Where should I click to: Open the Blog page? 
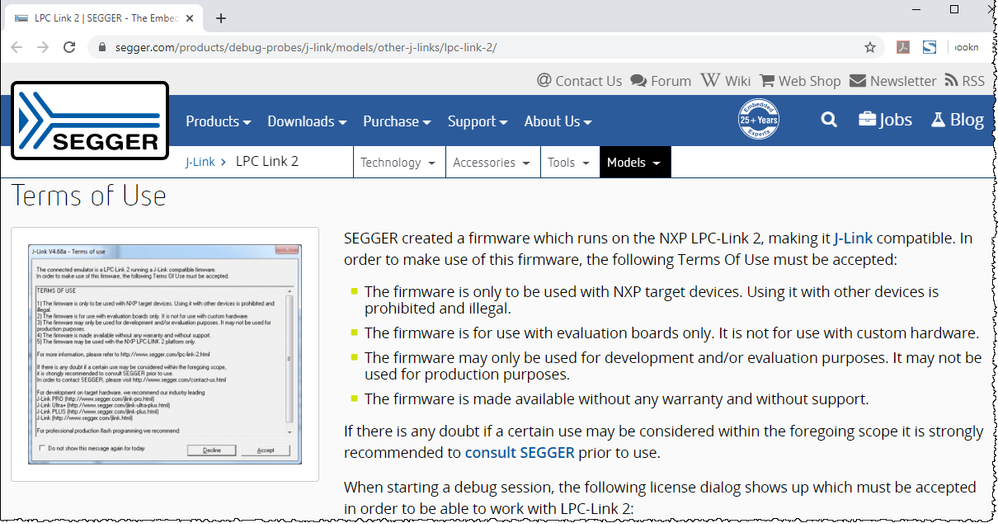pyautogui.click(x=957, y=120)
